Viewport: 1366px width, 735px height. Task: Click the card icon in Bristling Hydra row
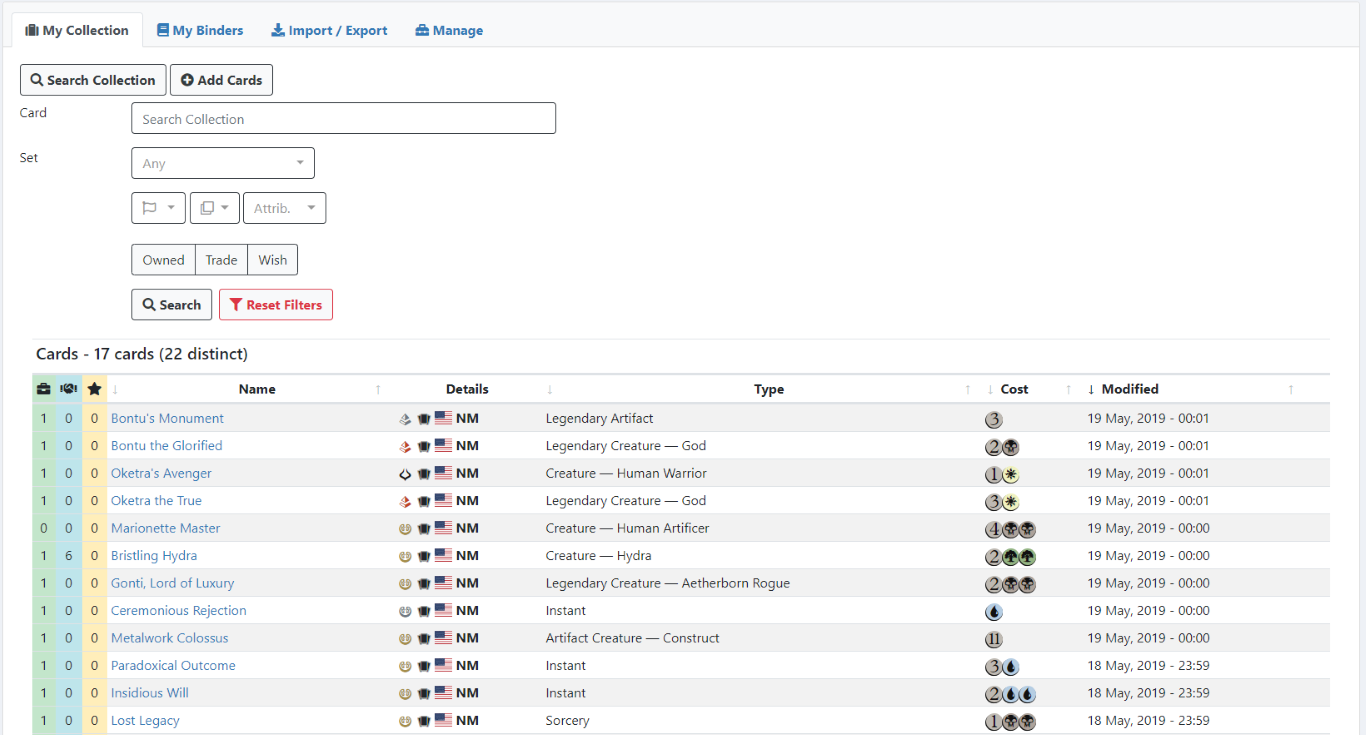point(424,556)
